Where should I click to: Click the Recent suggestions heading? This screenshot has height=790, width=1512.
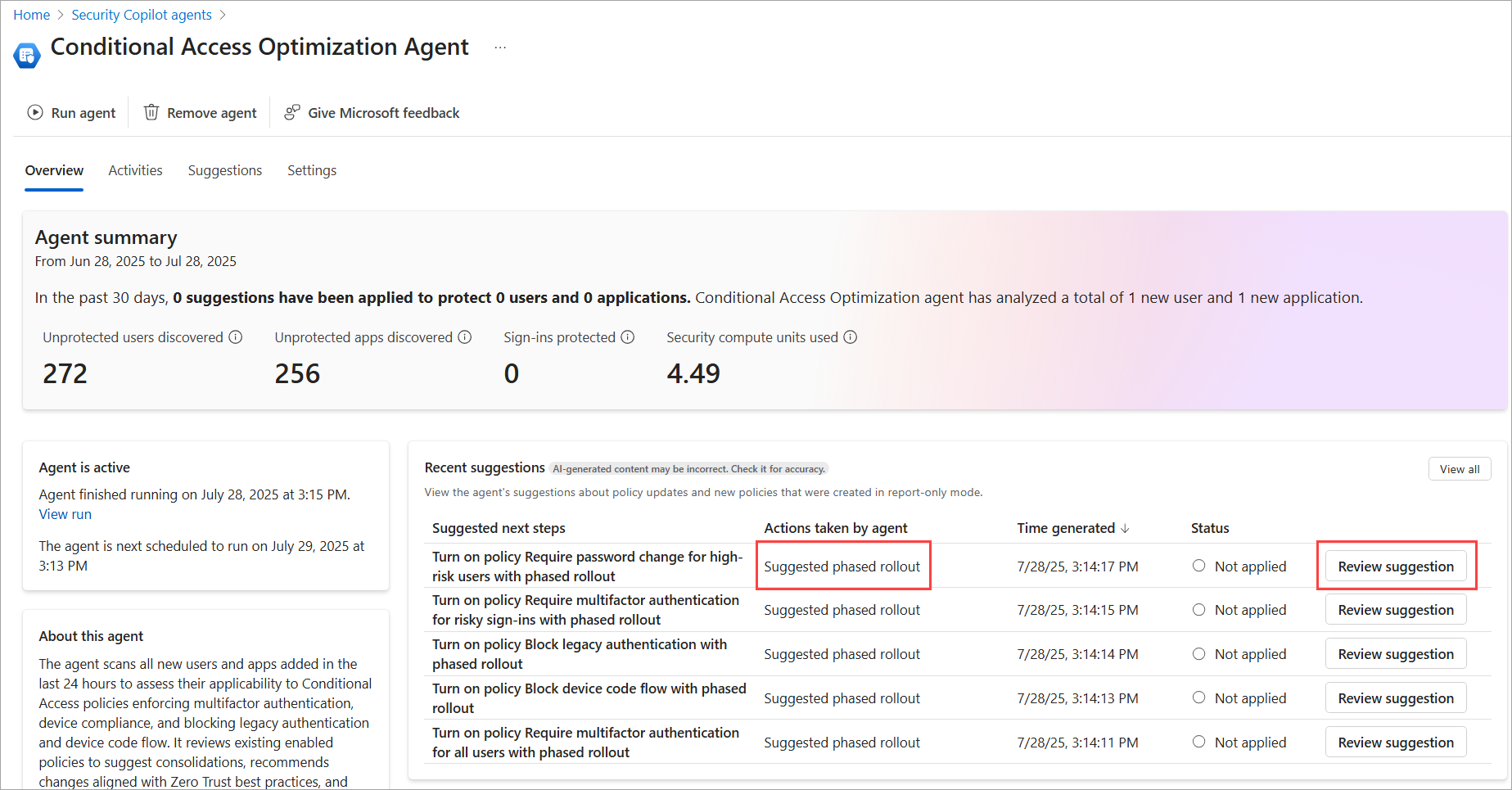click(485, 467)
